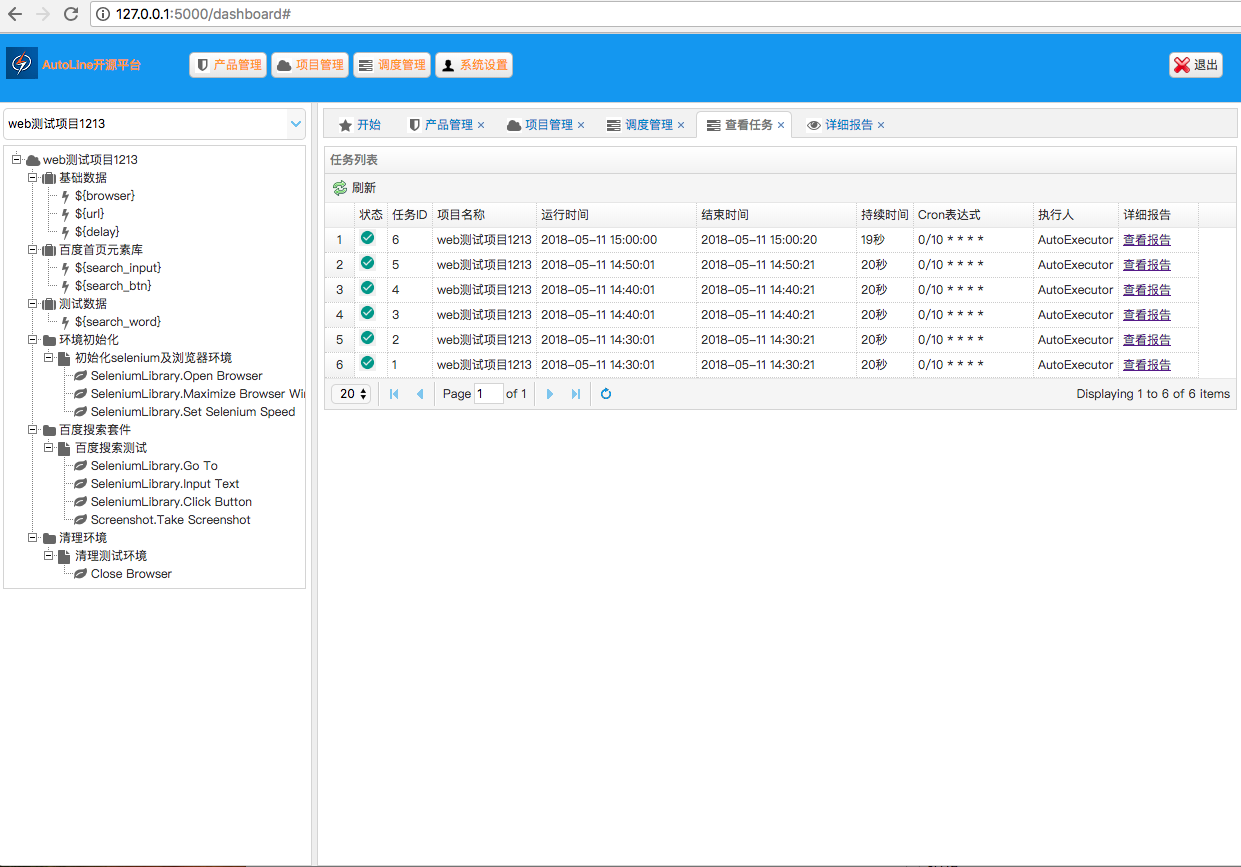Collapse the 百度首页元素库 tree node
1241x867 pixels.
[x=33, y=249]
